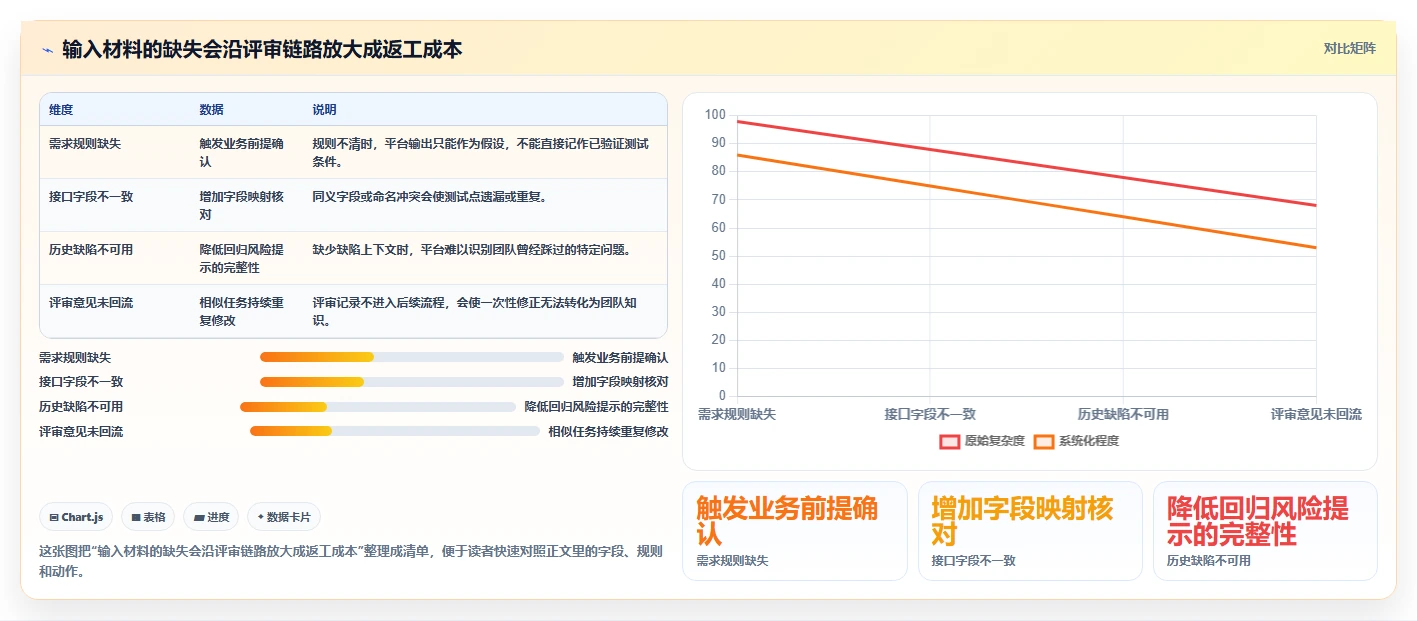This screenshot has height=621, width=1417.
Task: Select the 数据卡片 tag chip
Action: click(284, 517)
